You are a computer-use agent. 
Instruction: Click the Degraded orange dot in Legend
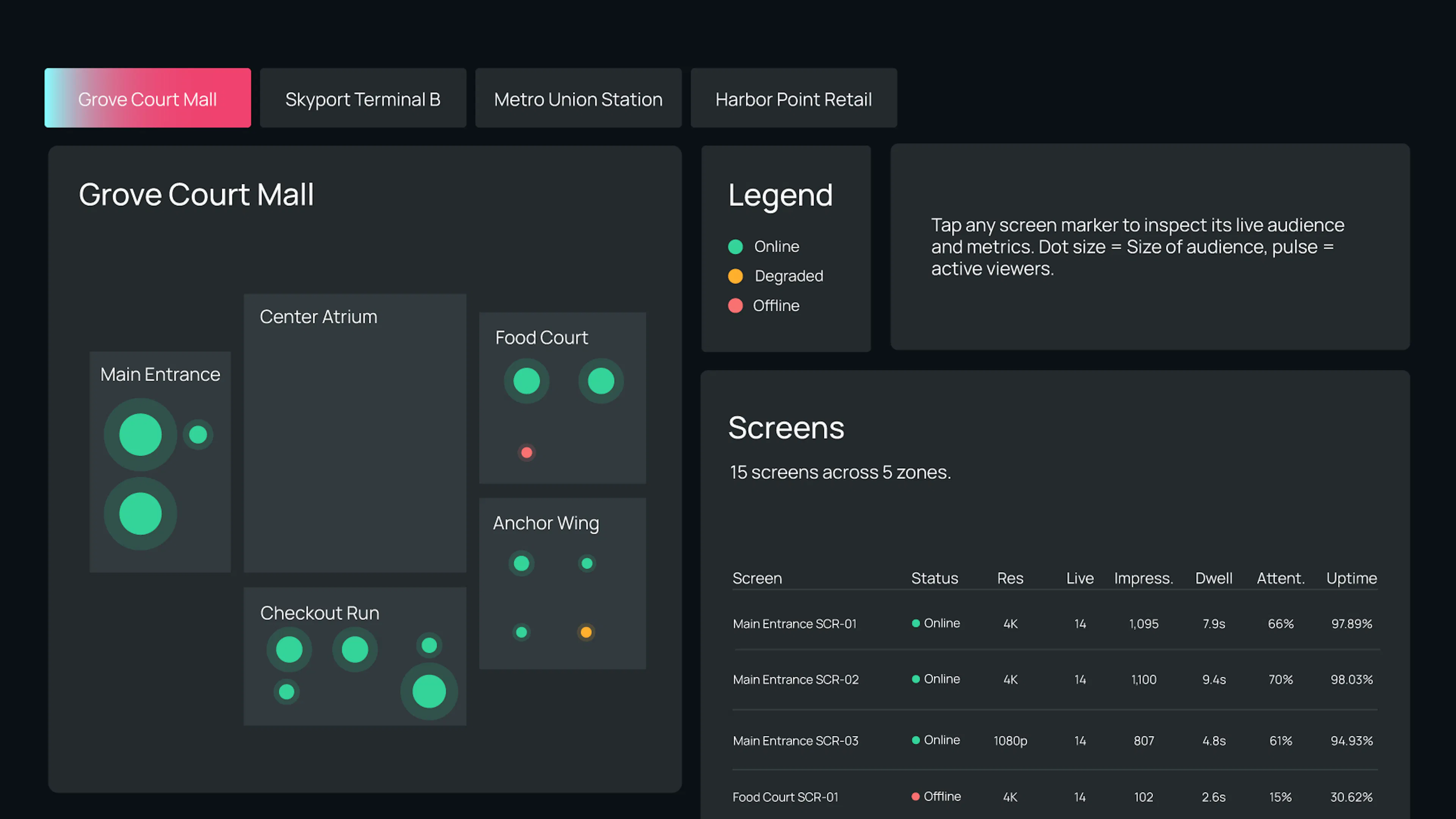coord(735,276)
